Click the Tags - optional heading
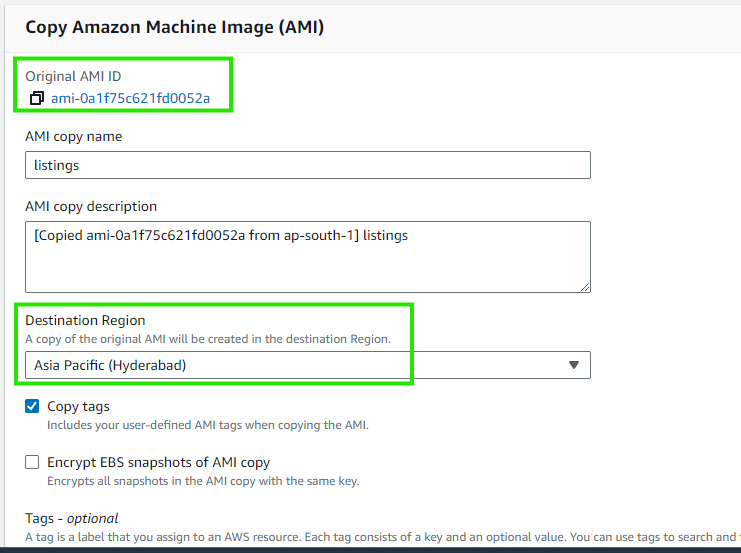Image resolution: width=741 pixels, height=553 pixels. pyautogui.click(x=71, y=518)
